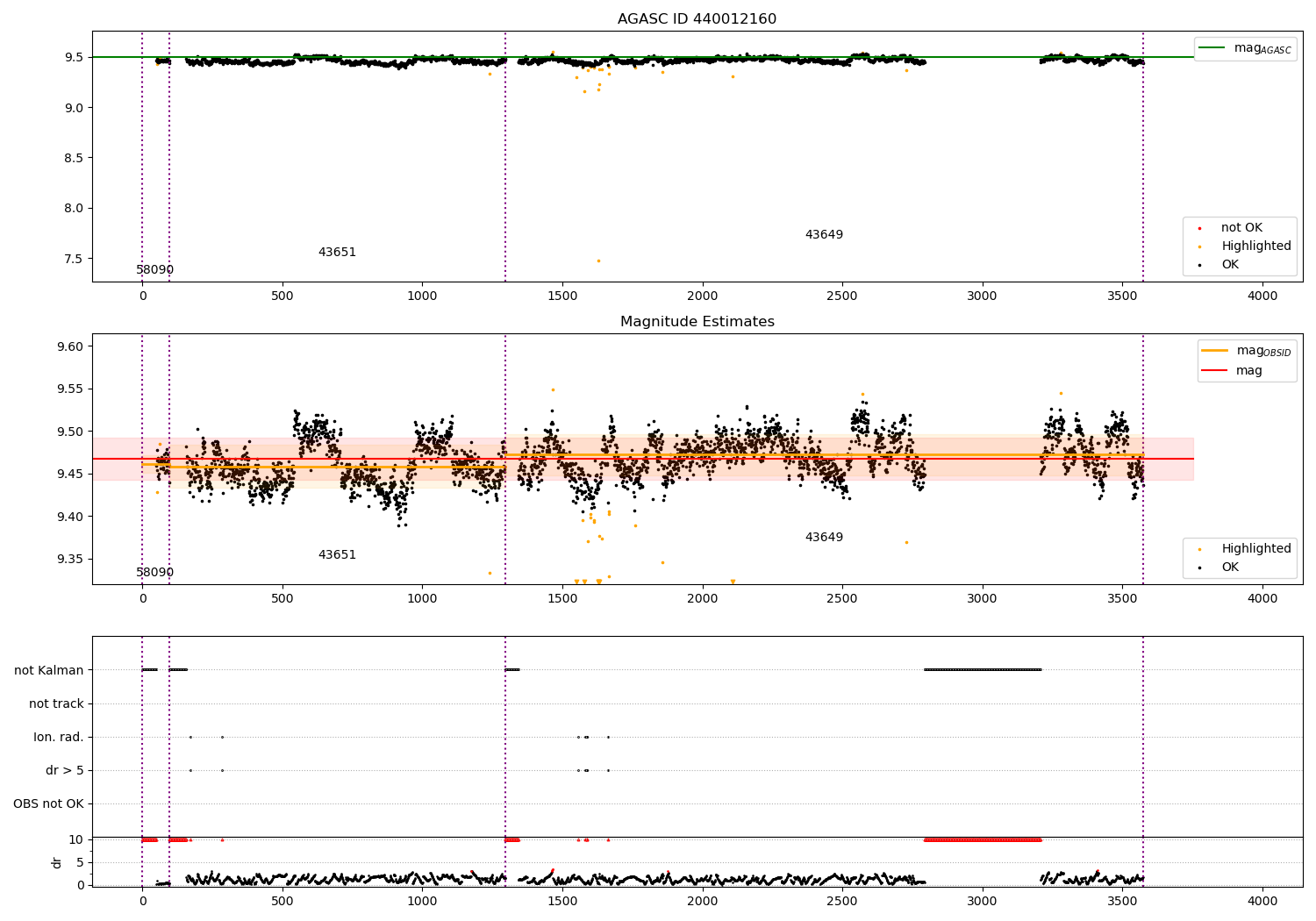Viewport: 1316px width, 921px height.
Task: Click the '43651' obsid label in middle plot
Action: pos(337,555)
